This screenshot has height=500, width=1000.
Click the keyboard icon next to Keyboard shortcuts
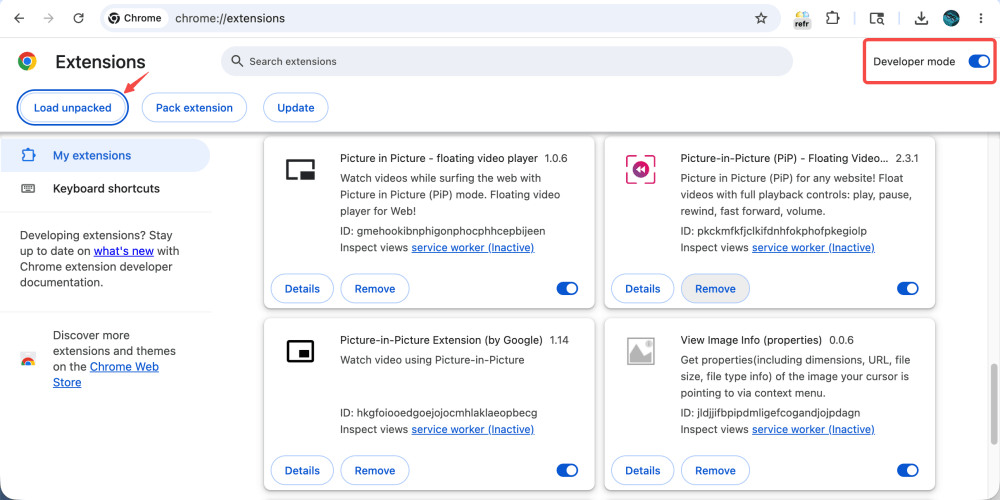coord(28,189)
